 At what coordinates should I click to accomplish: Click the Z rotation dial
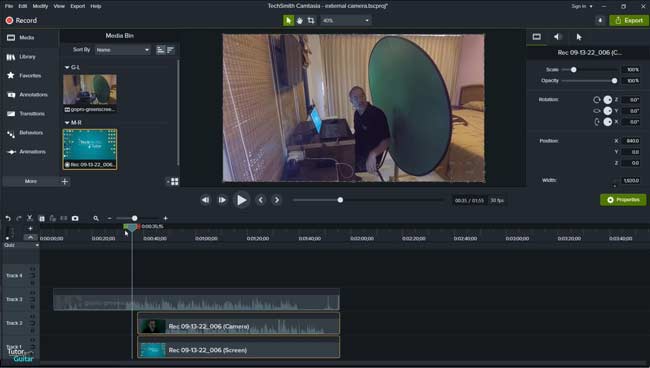click(608, 100)
